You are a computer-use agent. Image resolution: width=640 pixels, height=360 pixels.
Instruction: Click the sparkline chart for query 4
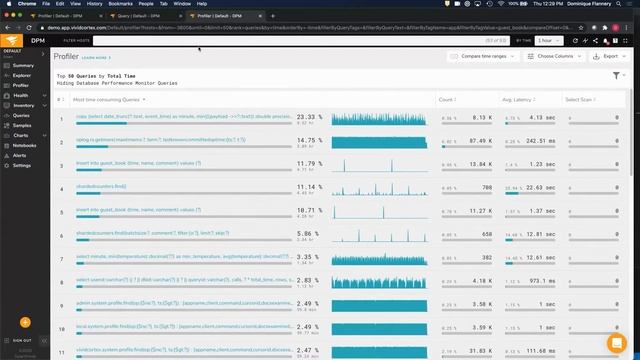(379, 189)
